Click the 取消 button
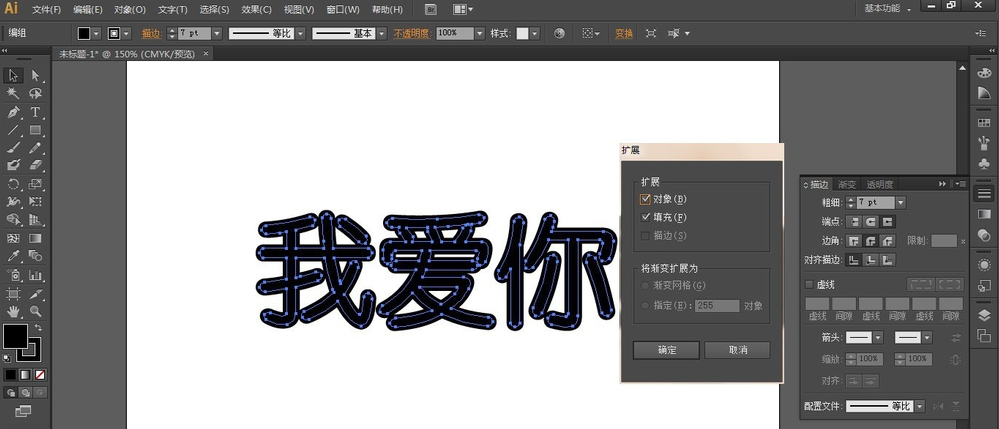 (737, 350)
